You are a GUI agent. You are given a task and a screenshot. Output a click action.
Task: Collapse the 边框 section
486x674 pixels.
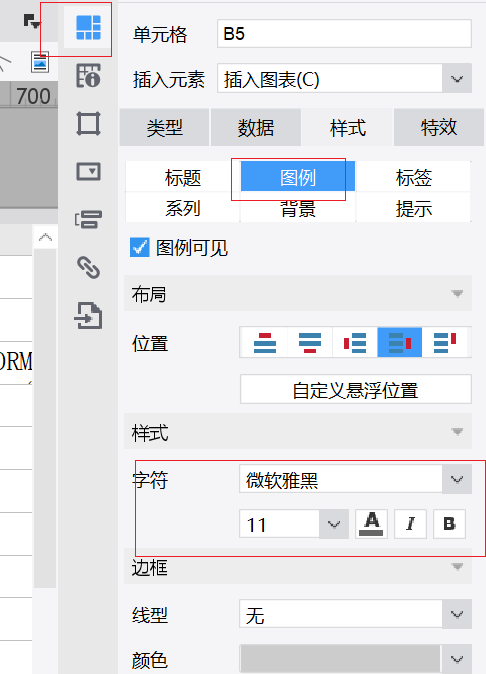298,566
